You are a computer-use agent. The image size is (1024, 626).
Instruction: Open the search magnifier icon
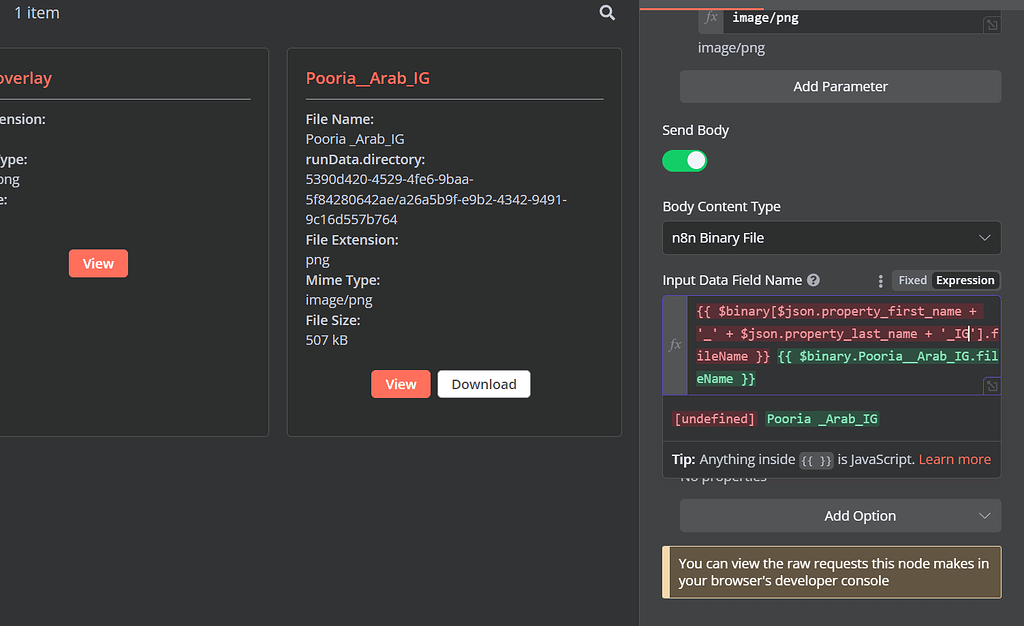point(607,12)
